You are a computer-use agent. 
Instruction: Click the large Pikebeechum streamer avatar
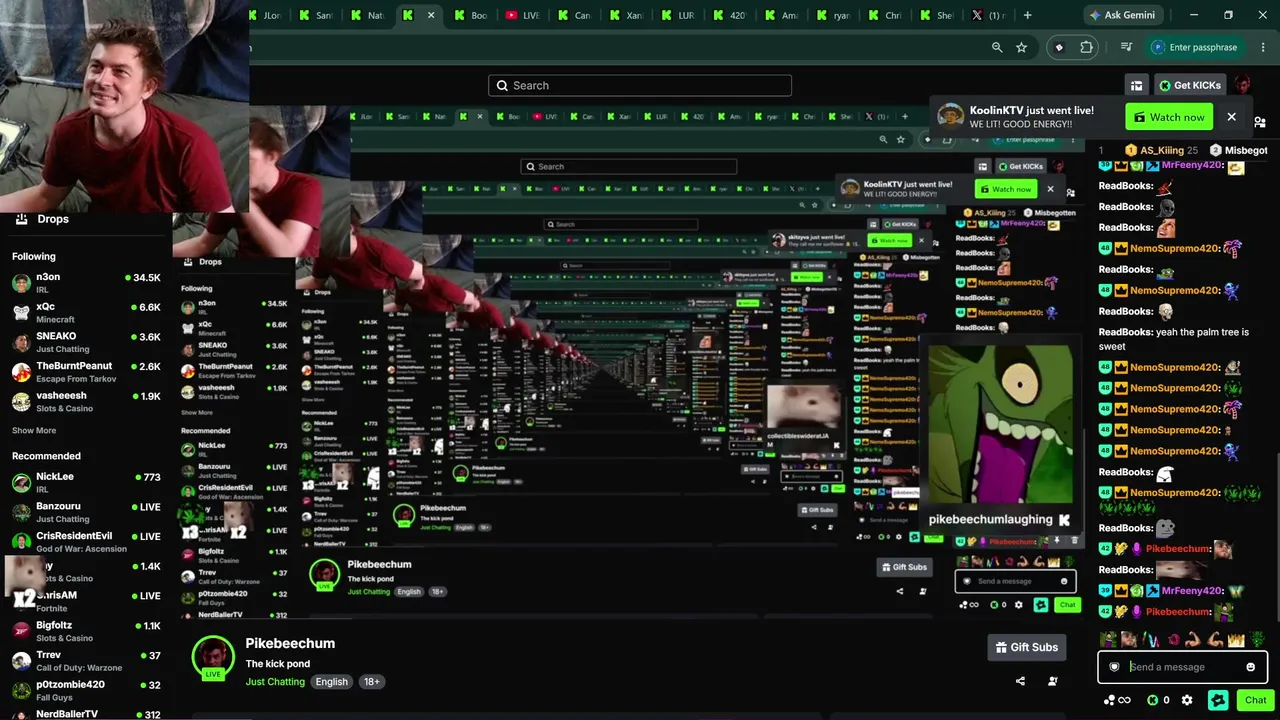pos(212,656)
